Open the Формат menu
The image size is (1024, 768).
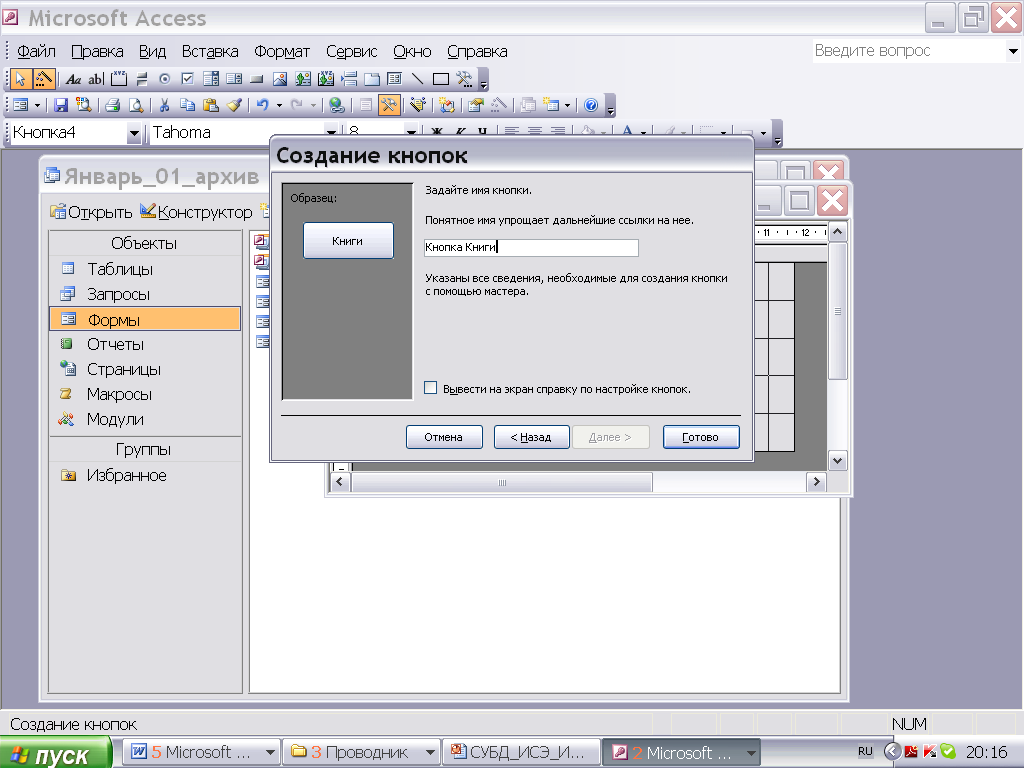[x=281, y=51]
